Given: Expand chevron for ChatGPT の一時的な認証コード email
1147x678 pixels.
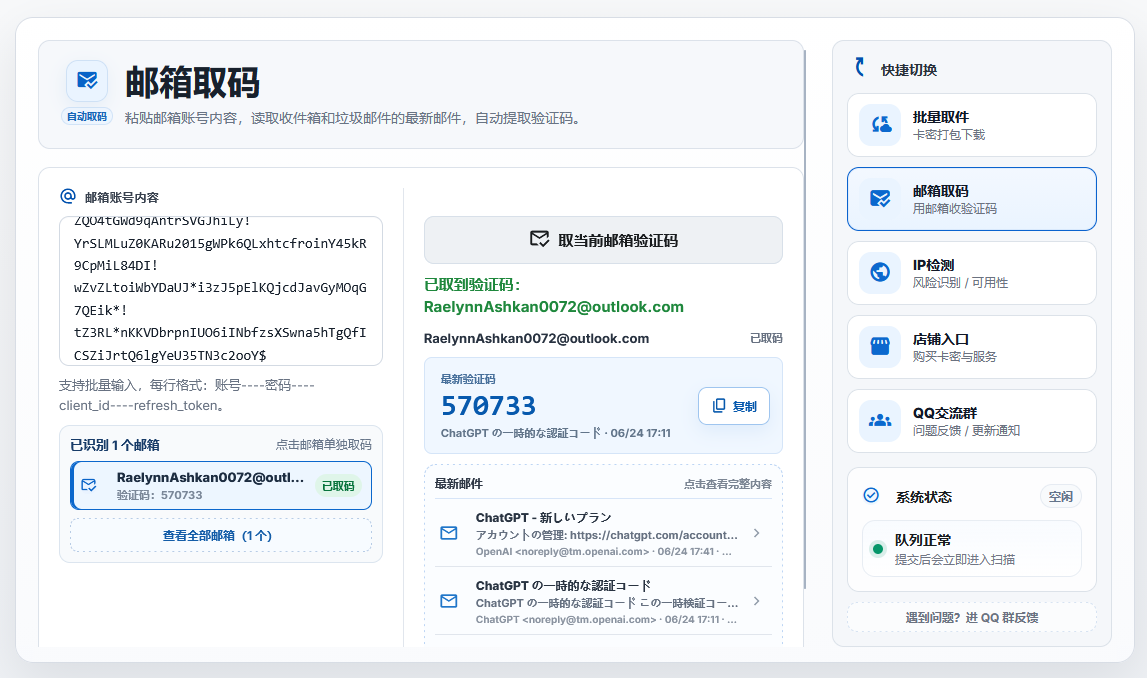Looking at the screenshot, I should click(x=756, y=601).
